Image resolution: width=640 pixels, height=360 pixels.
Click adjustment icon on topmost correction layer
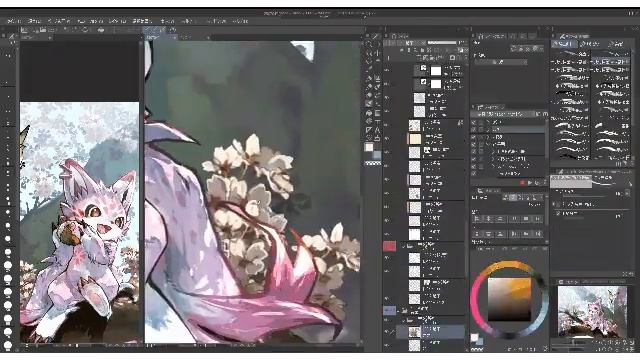coord(423,68)
